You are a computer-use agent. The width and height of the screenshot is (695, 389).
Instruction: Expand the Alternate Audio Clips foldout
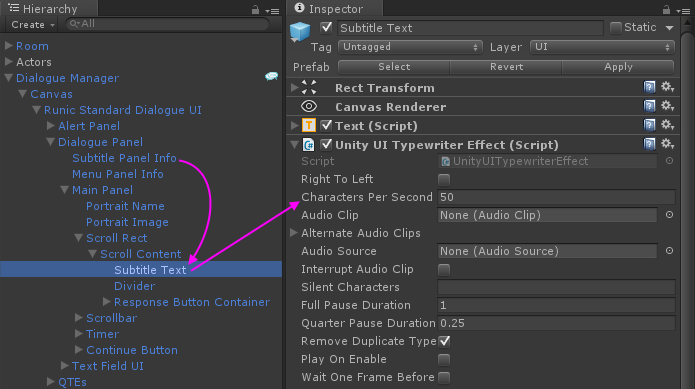coord(294,233)
